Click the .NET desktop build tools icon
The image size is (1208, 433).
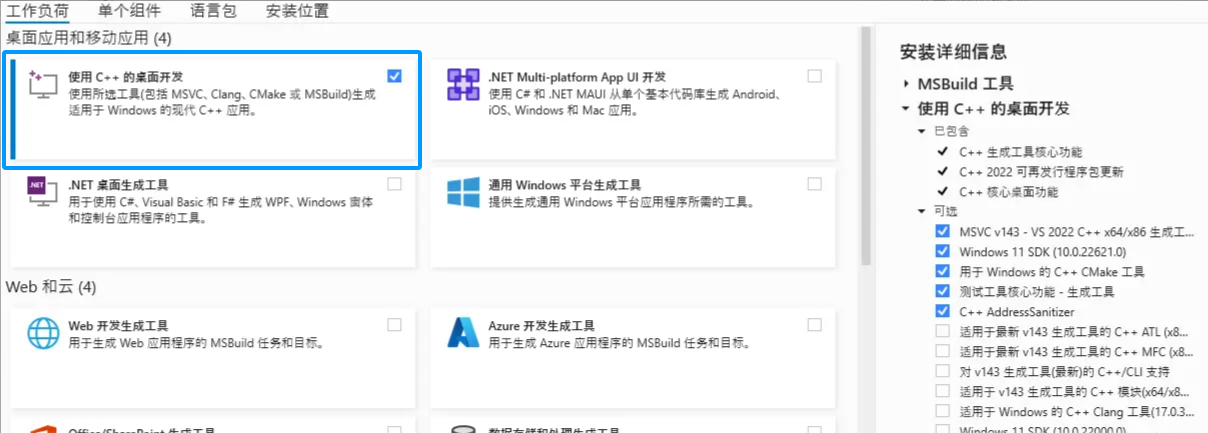[x=43, y=194]
